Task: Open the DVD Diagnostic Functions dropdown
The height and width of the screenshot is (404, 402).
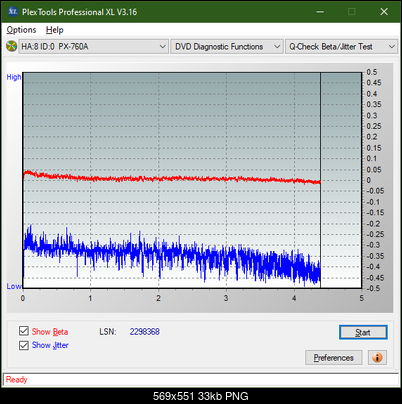Action: [x=227, y=47]
